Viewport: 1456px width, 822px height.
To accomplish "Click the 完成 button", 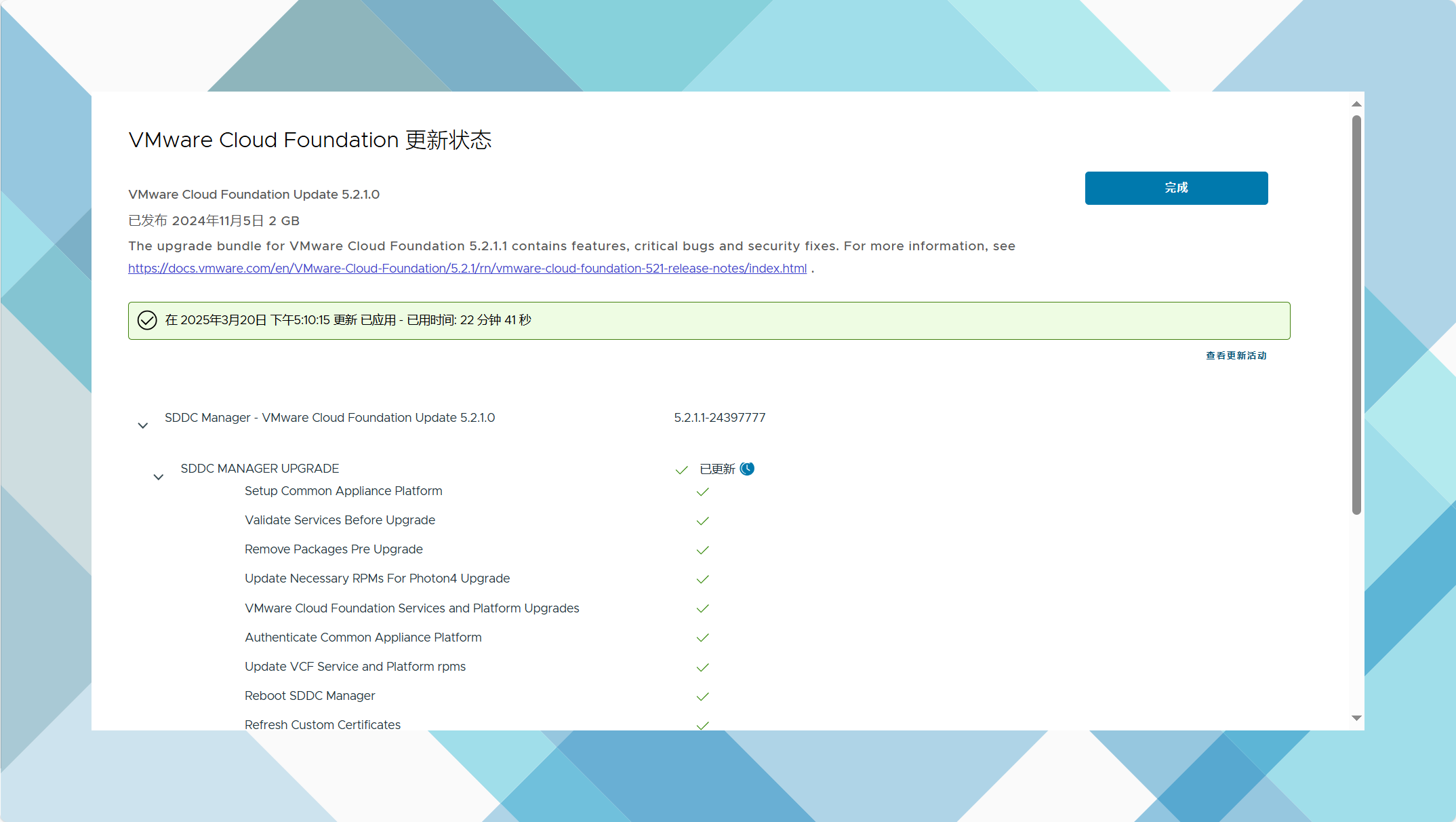I will [1176, 188].
